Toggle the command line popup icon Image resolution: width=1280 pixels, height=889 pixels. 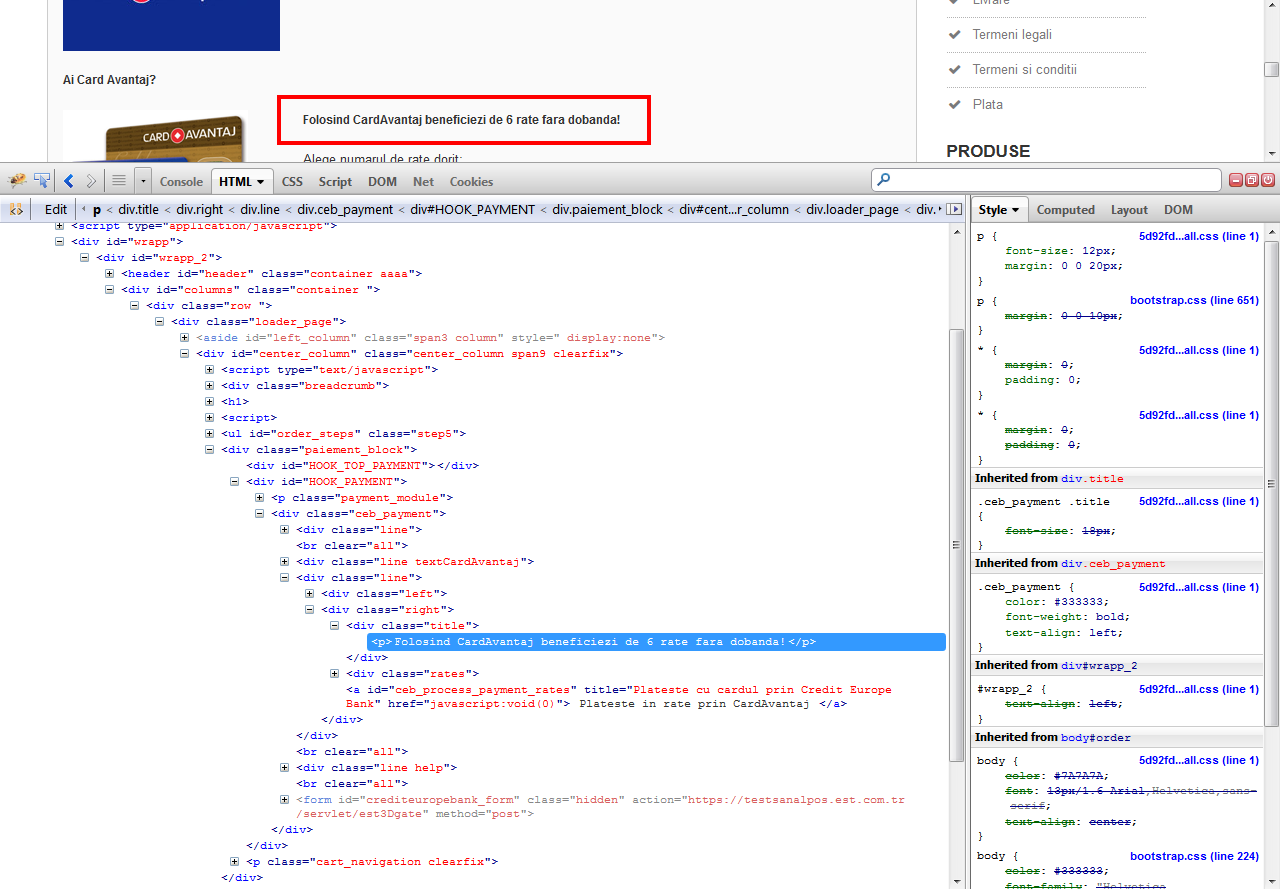119,181
